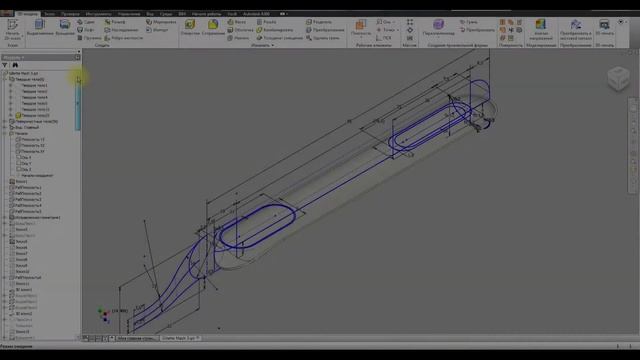Select the Thicken/Offset tool
Screen dimensions: 640x360
[280, 38]
